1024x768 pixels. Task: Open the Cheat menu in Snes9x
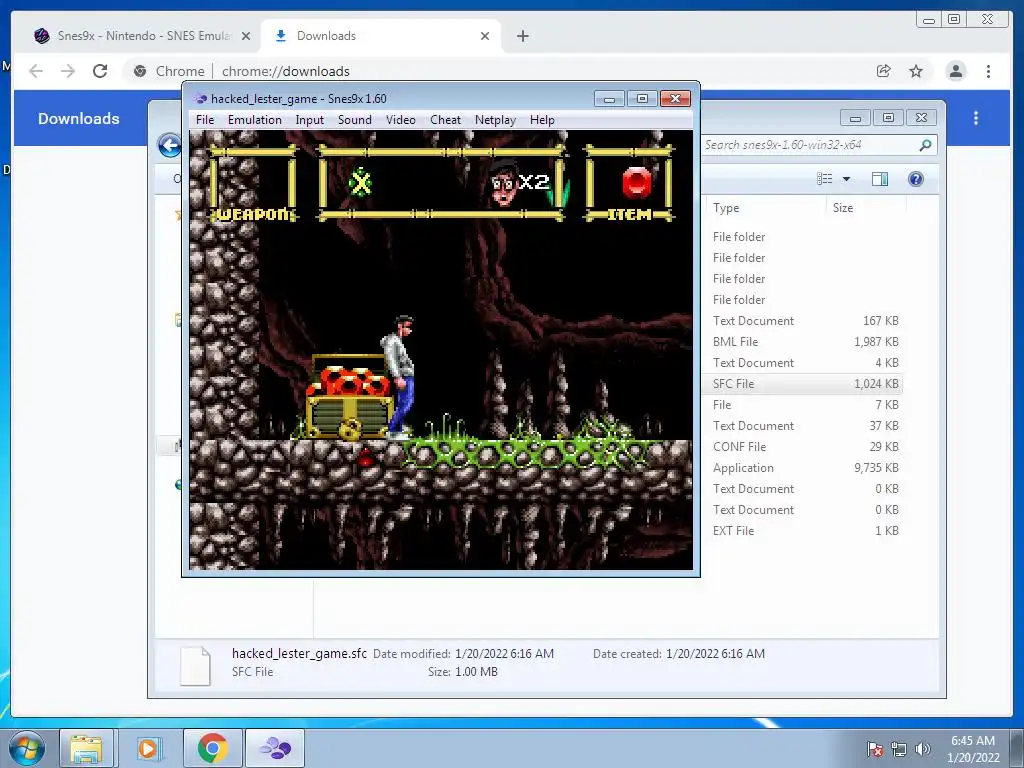pyautogui.click(x=445, y=120)
